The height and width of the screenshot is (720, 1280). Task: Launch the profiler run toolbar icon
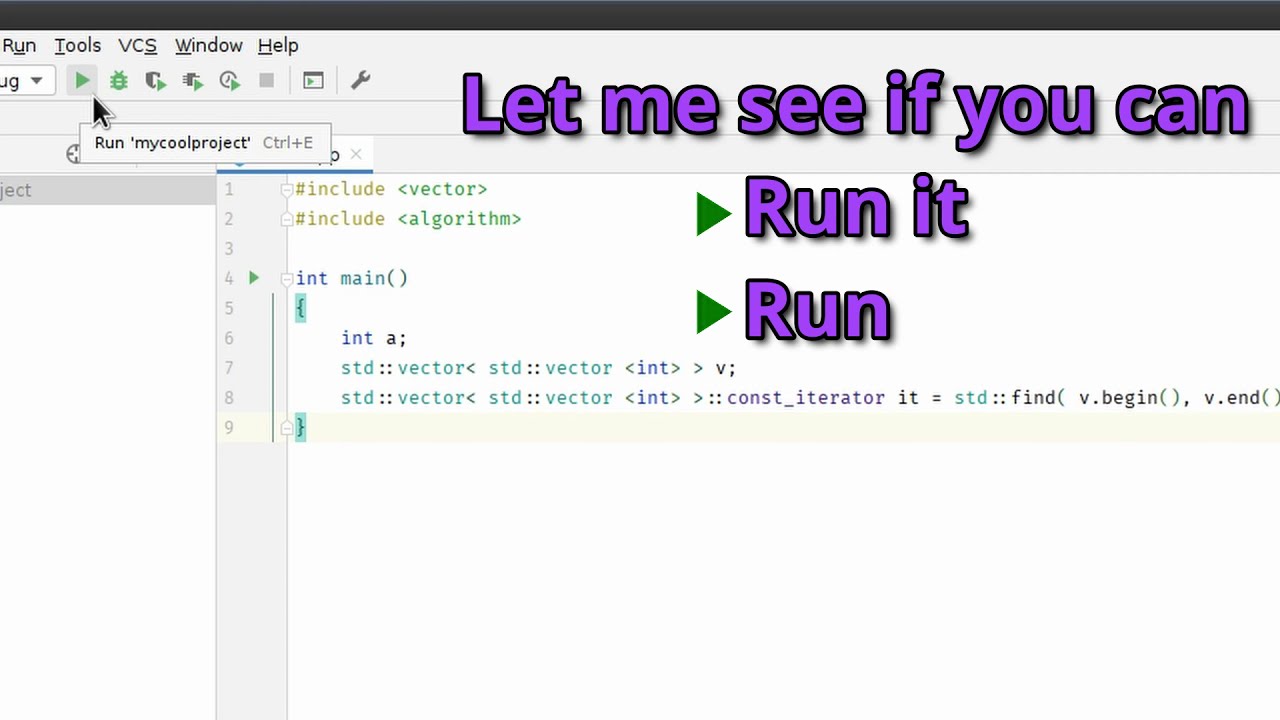[192, 81]
